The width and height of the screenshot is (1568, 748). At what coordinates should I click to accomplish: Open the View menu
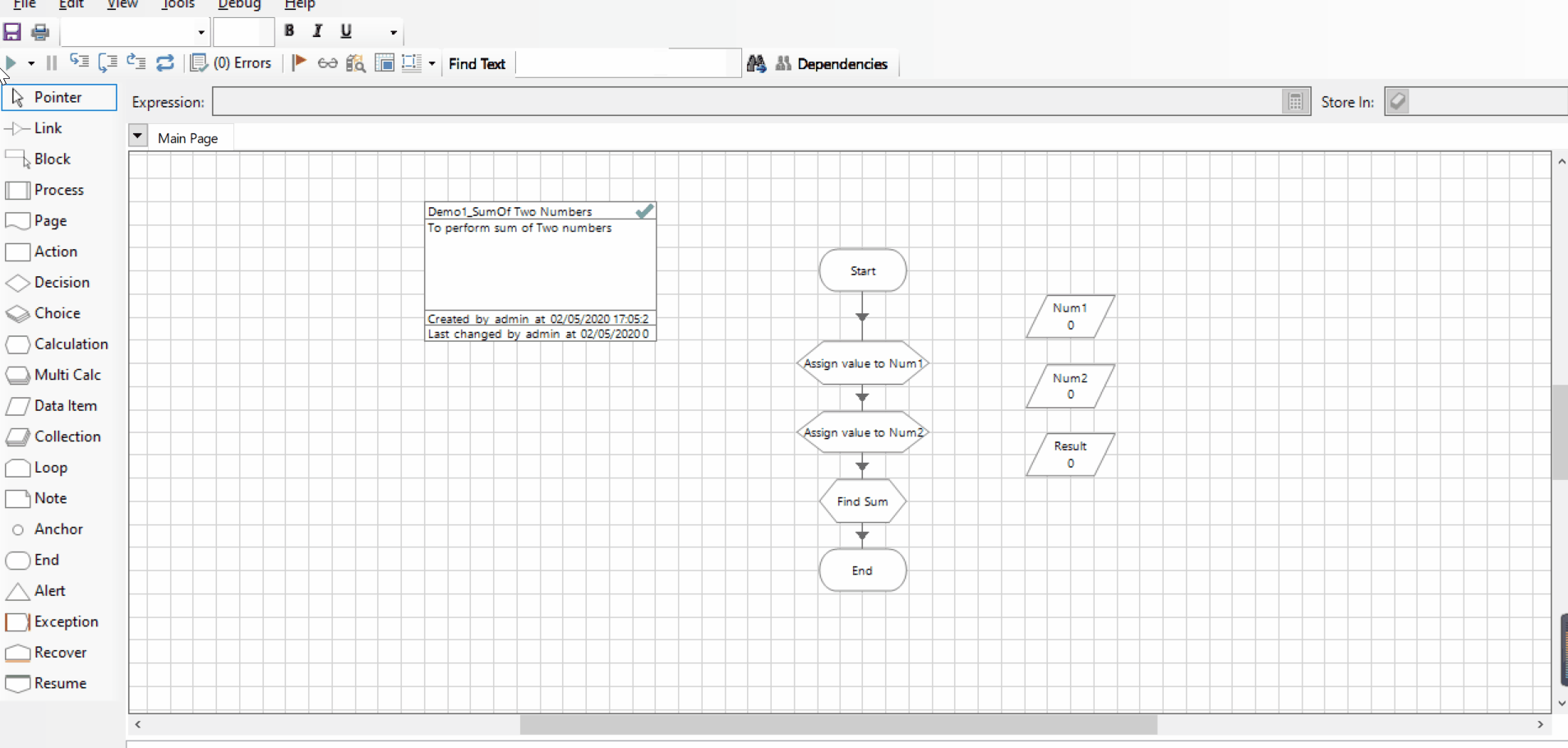coord(122,4)
